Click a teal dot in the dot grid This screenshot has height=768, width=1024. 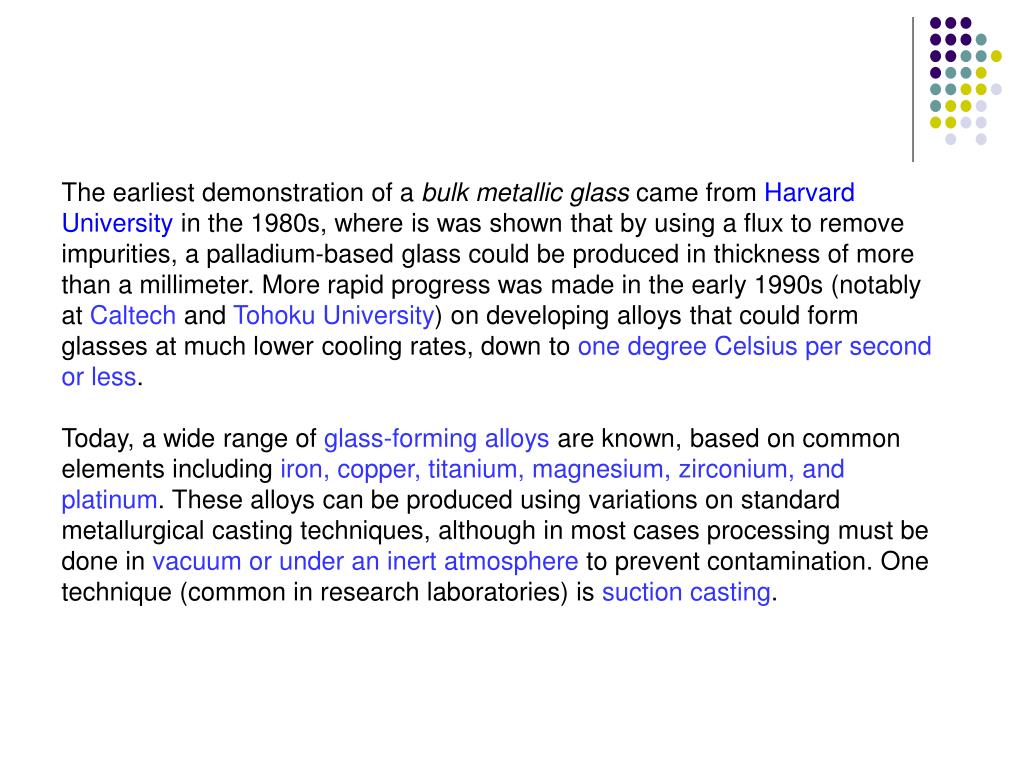(x=981, y=40)
